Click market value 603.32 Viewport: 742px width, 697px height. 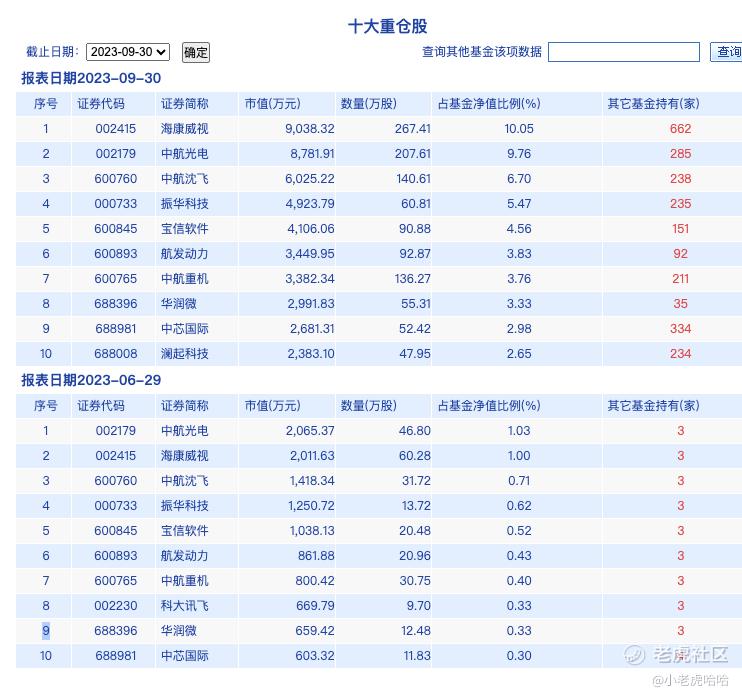pyautogui.click(x=315, y=656)
